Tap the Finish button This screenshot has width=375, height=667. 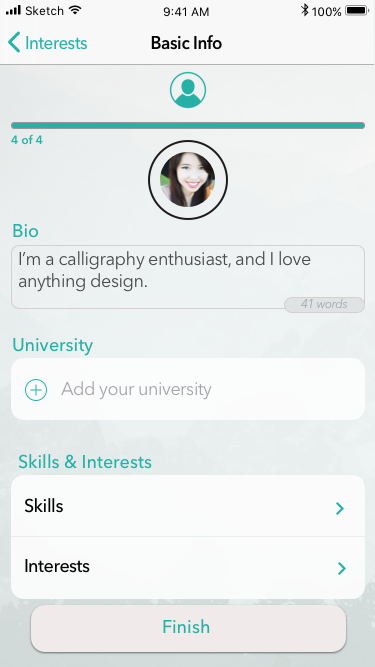(x=188, y=628)
